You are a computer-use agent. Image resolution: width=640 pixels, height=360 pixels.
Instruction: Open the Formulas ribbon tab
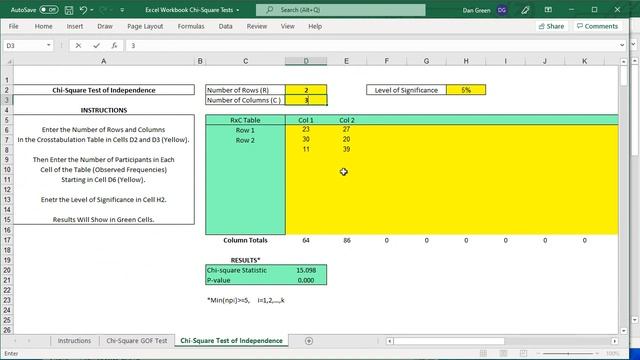coord(191,26)
